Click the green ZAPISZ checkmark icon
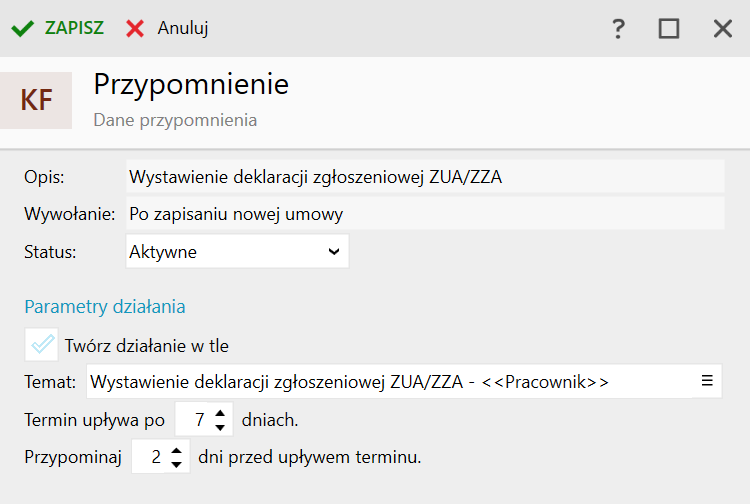The height and width of the screenshot is (504, 750). [22, 29]
